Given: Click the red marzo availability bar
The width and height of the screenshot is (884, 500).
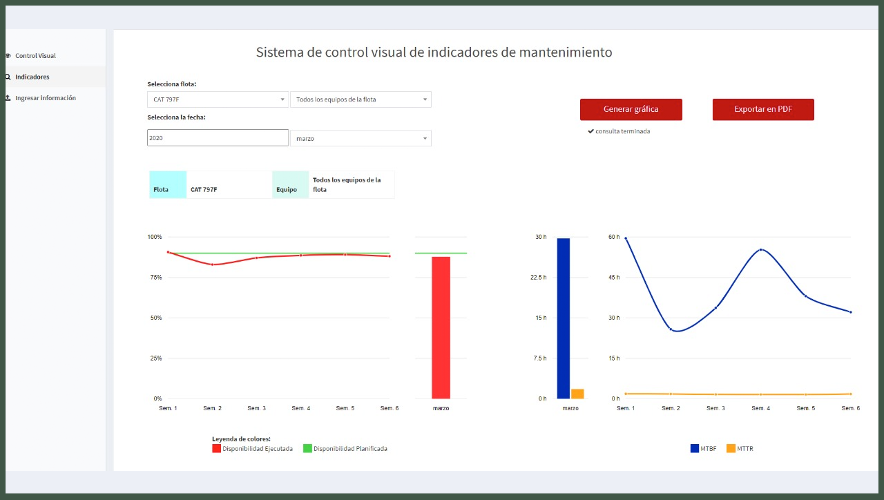Looking at the screenshot, I should tap(441, 328).
